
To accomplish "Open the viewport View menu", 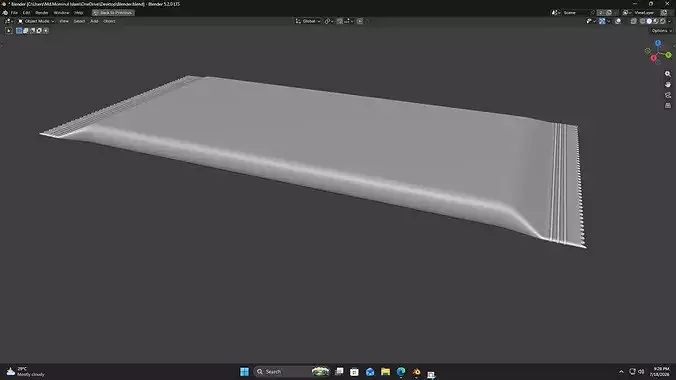I will 64,21.
